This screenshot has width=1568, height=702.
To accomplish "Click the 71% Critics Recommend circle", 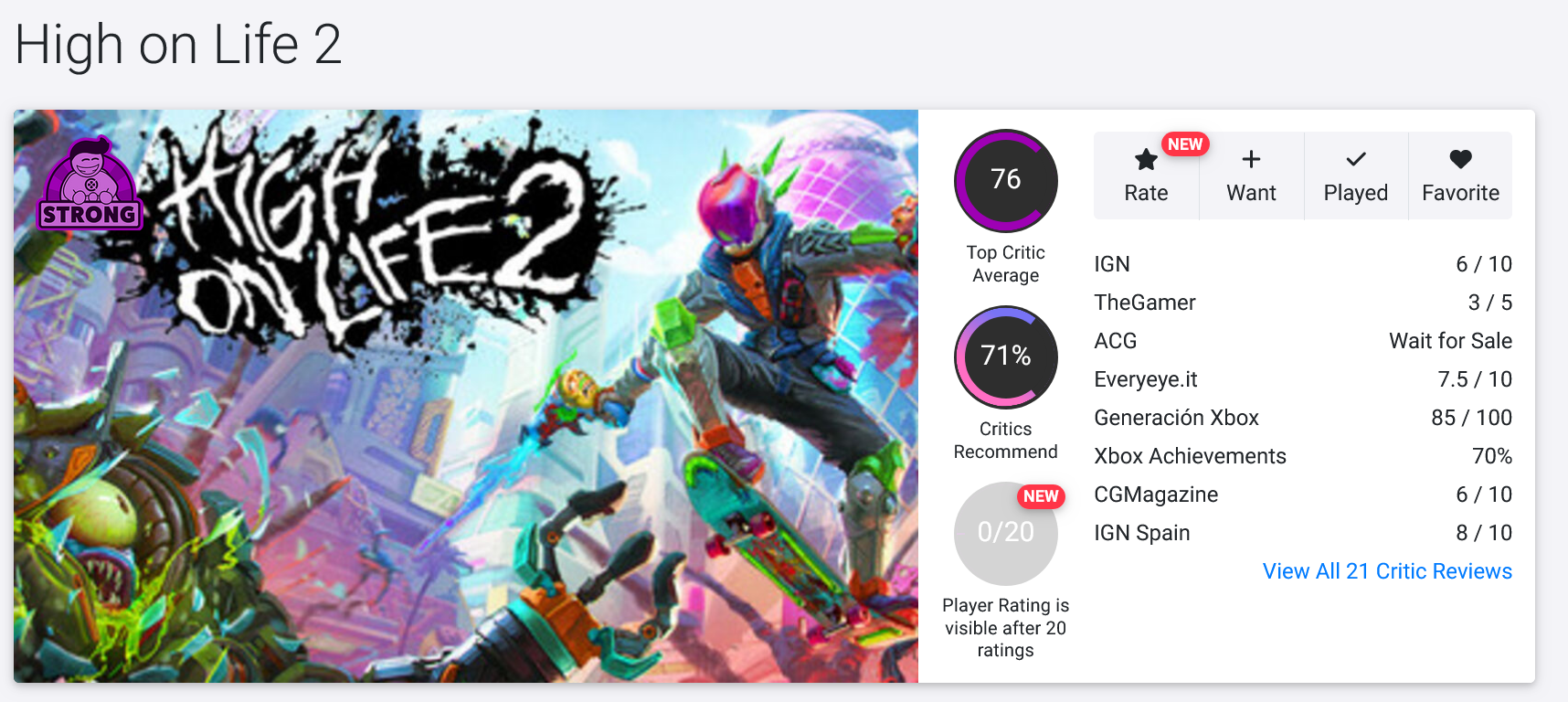I will tap(1005, 356).
